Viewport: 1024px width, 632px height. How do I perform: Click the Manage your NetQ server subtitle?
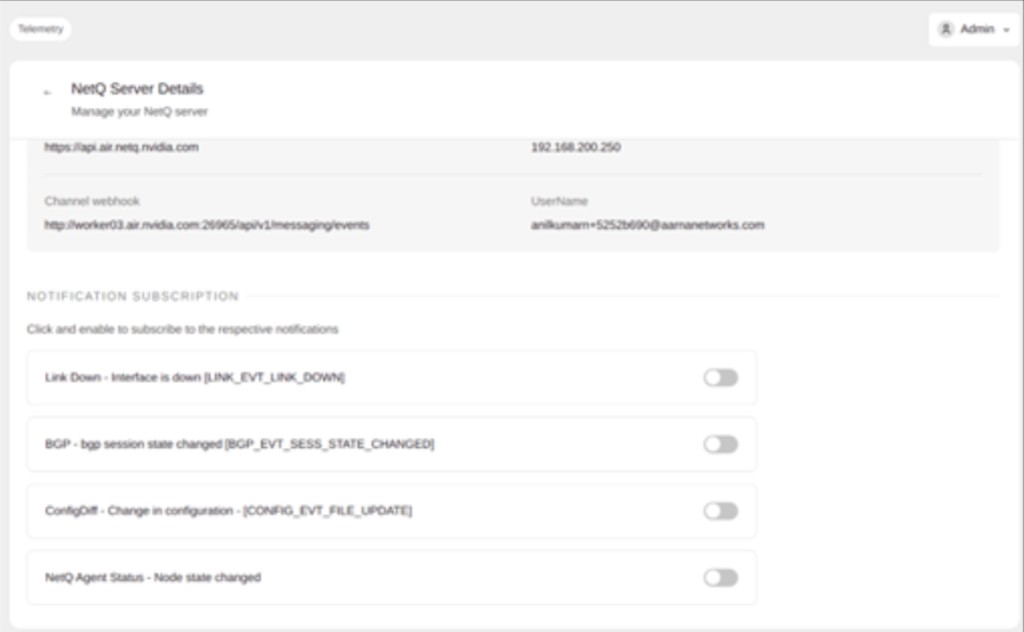click(139, 112)
